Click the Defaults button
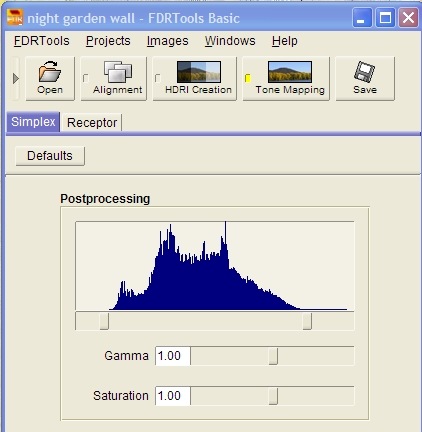 (50, 156)
